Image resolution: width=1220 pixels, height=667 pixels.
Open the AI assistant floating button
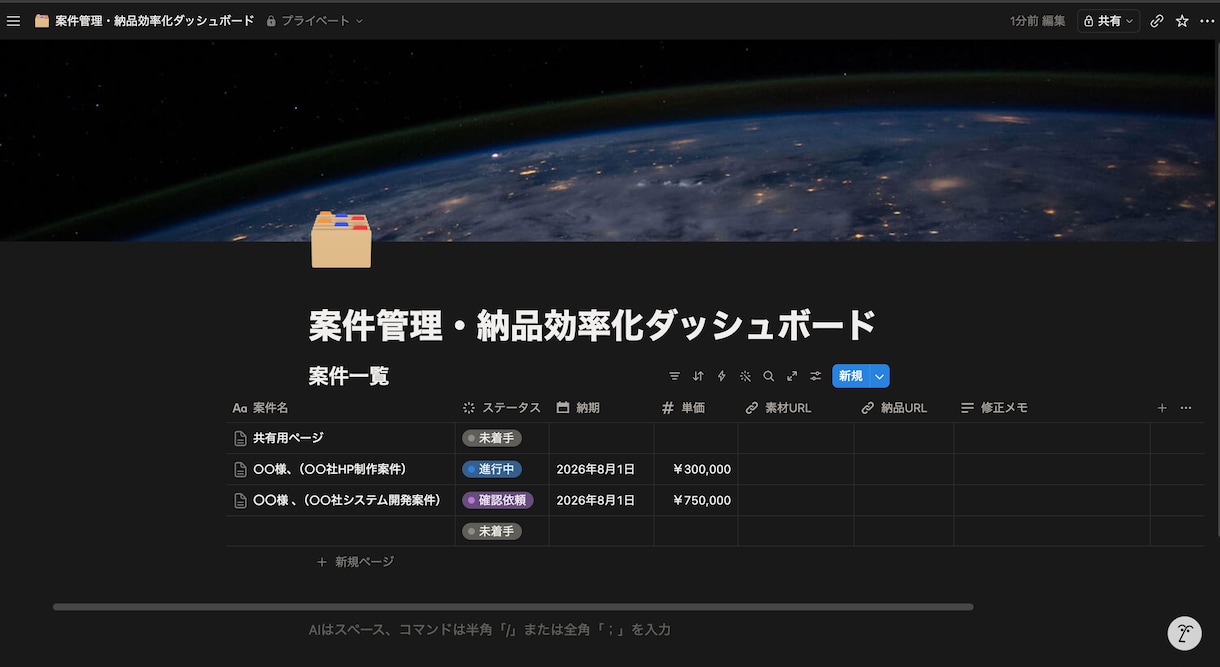1184,632
